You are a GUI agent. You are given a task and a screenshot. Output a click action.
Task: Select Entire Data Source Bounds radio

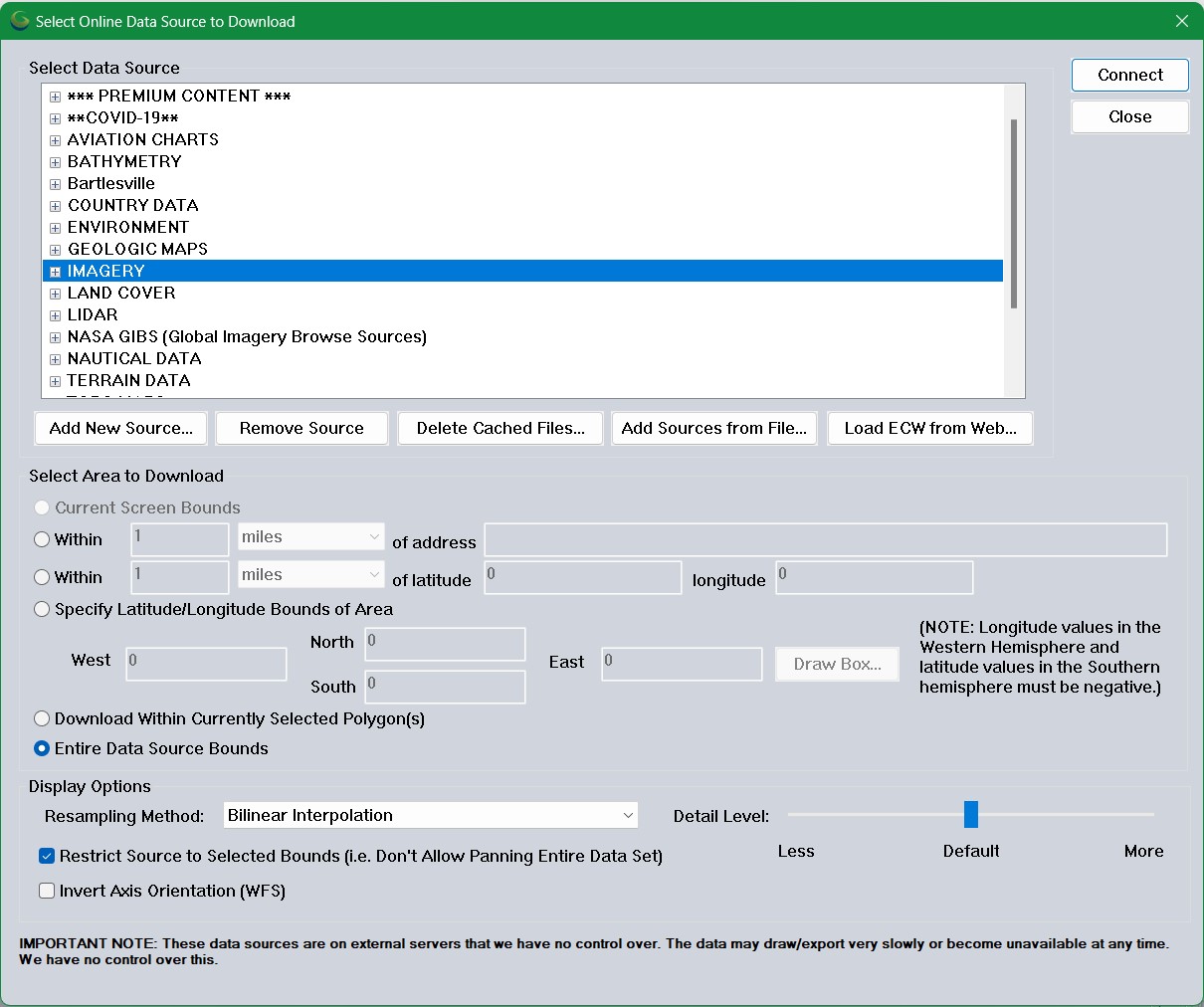pos(42,748)
